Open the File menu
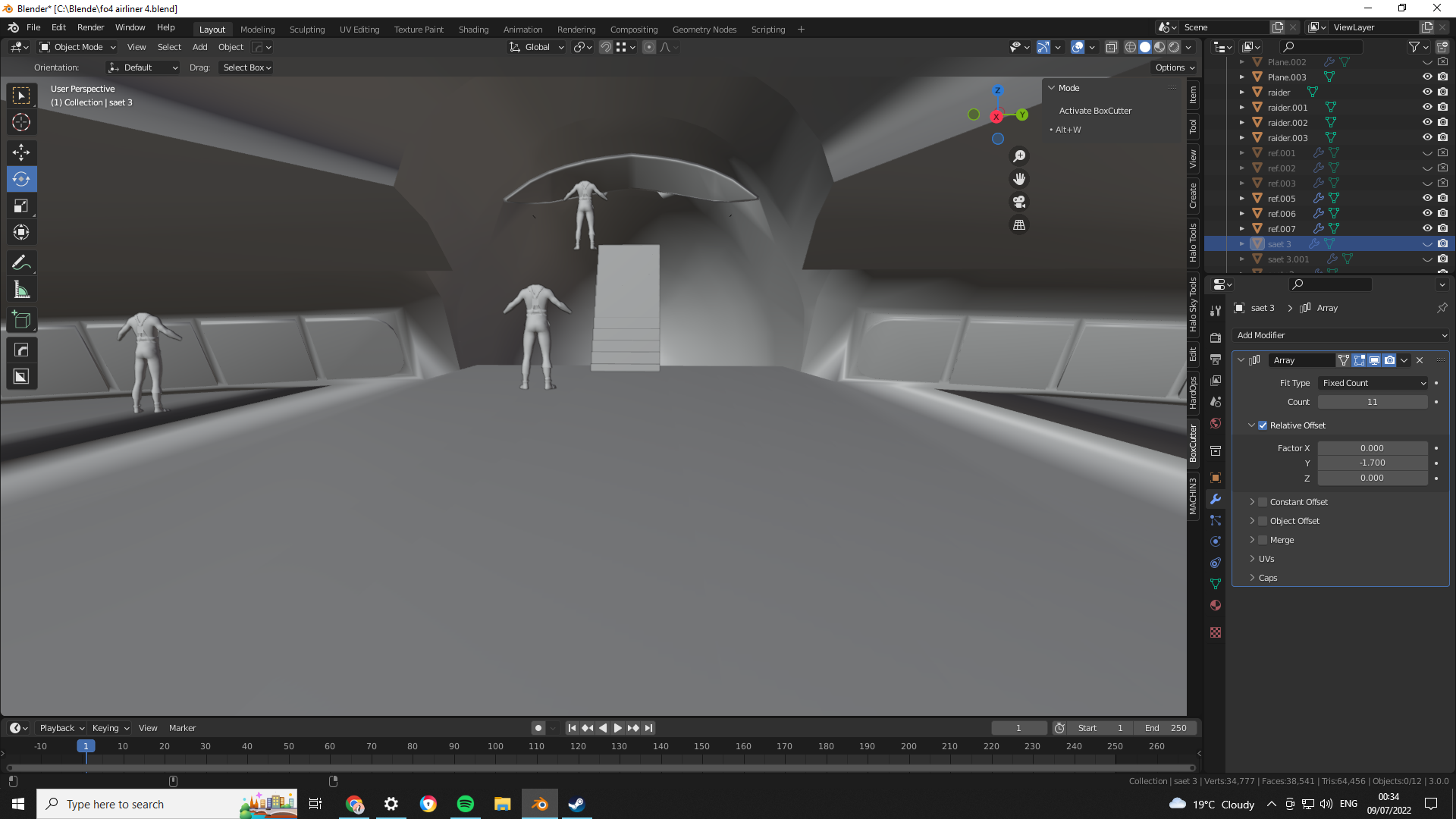Image resolution: width=1456 pixels, height=819 pixels. [33, 27]
